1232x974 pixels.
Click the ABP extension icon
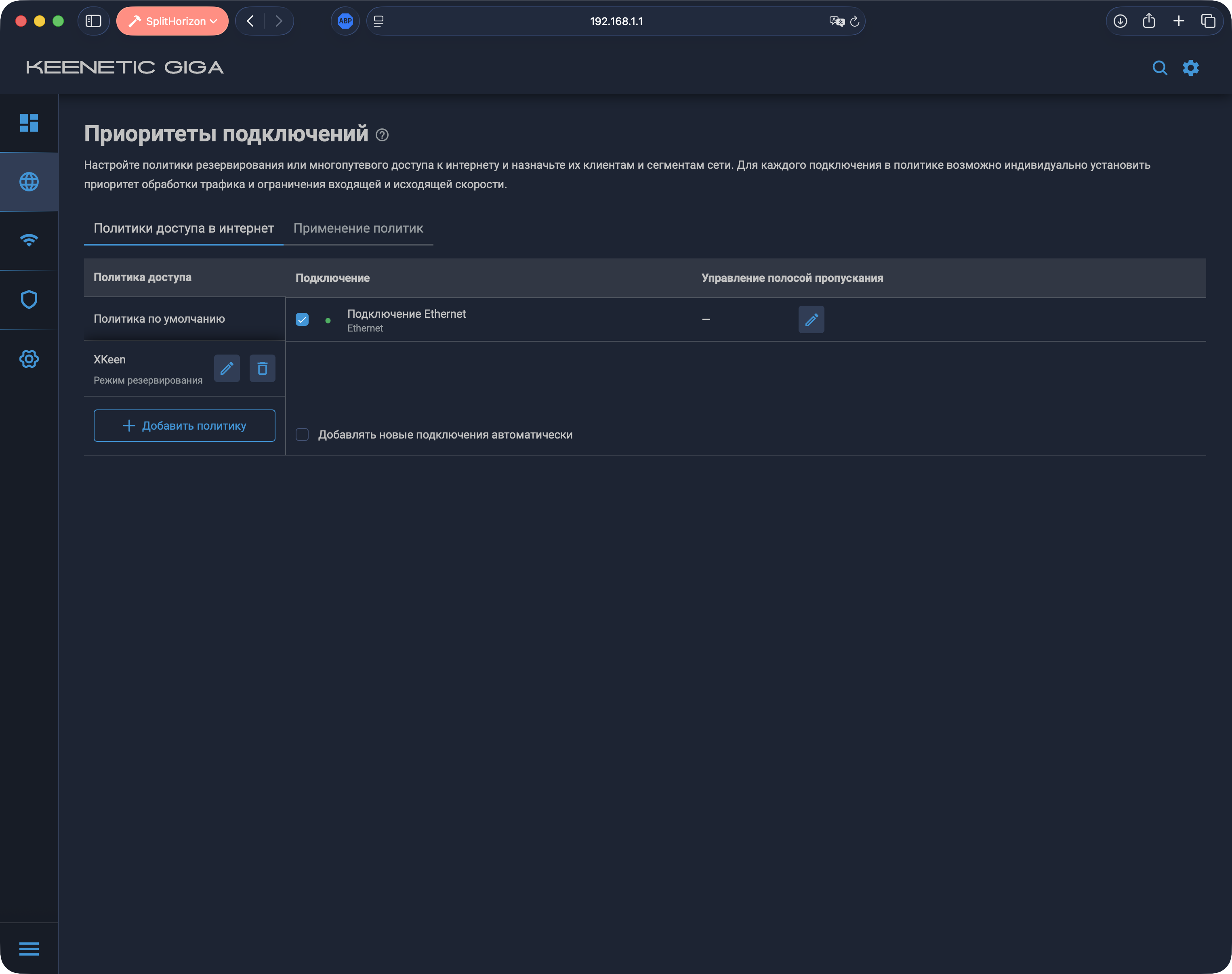pos(345,21)
